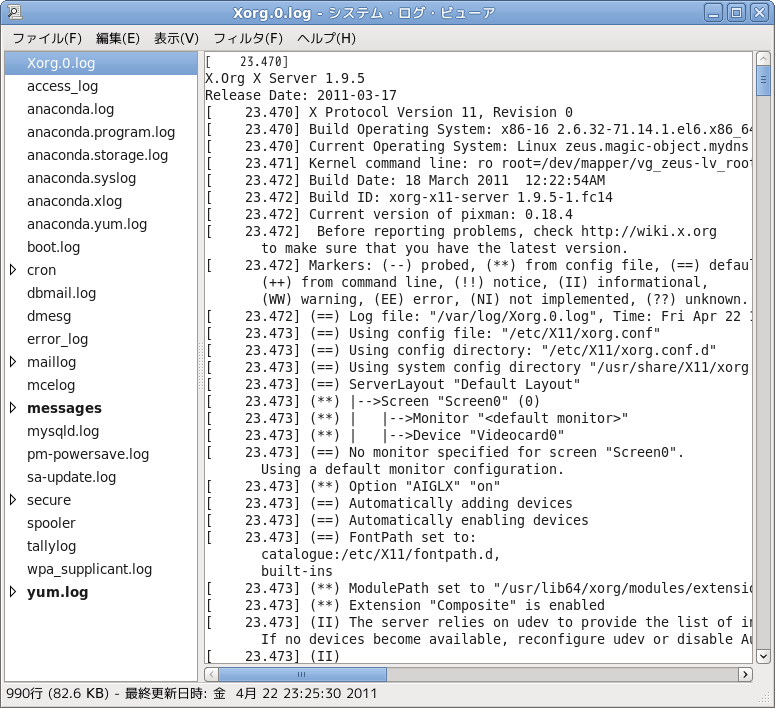
Task: Open anaconda.storage.log
Action: click(x=101, y=155)
